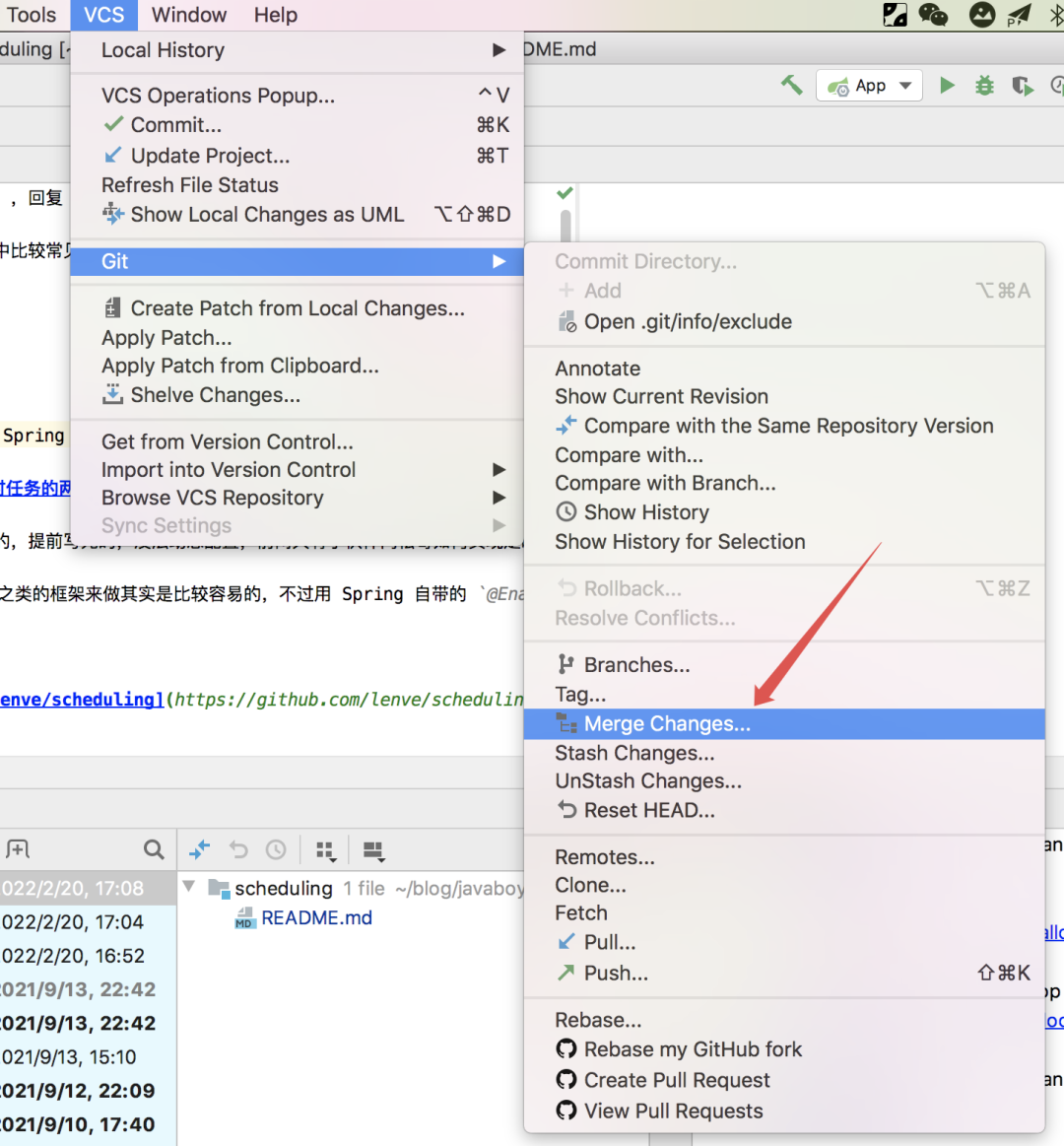Click Merge Changes... entry

(784, 723)
